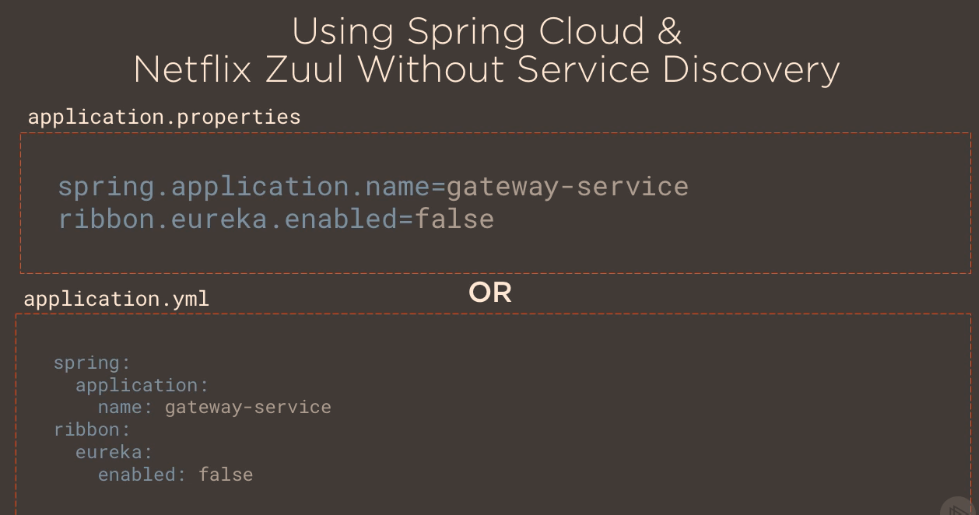979x515 pixels.
Task: Click the "spring:" line in the YAML
Action: [92, 363]
